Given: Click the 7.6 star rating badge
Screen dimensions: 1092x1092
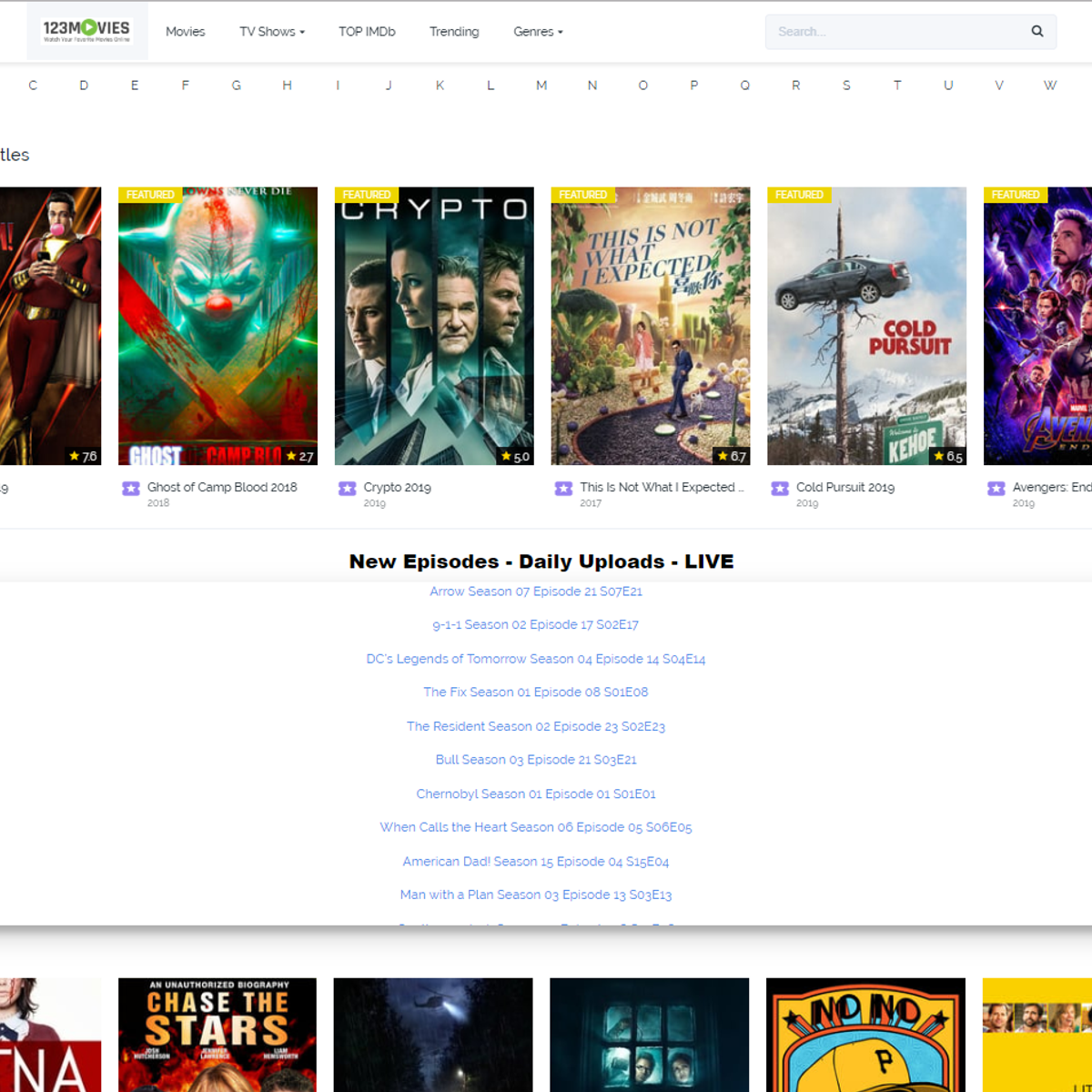Looking at the screenshot, I should (84, 456).
